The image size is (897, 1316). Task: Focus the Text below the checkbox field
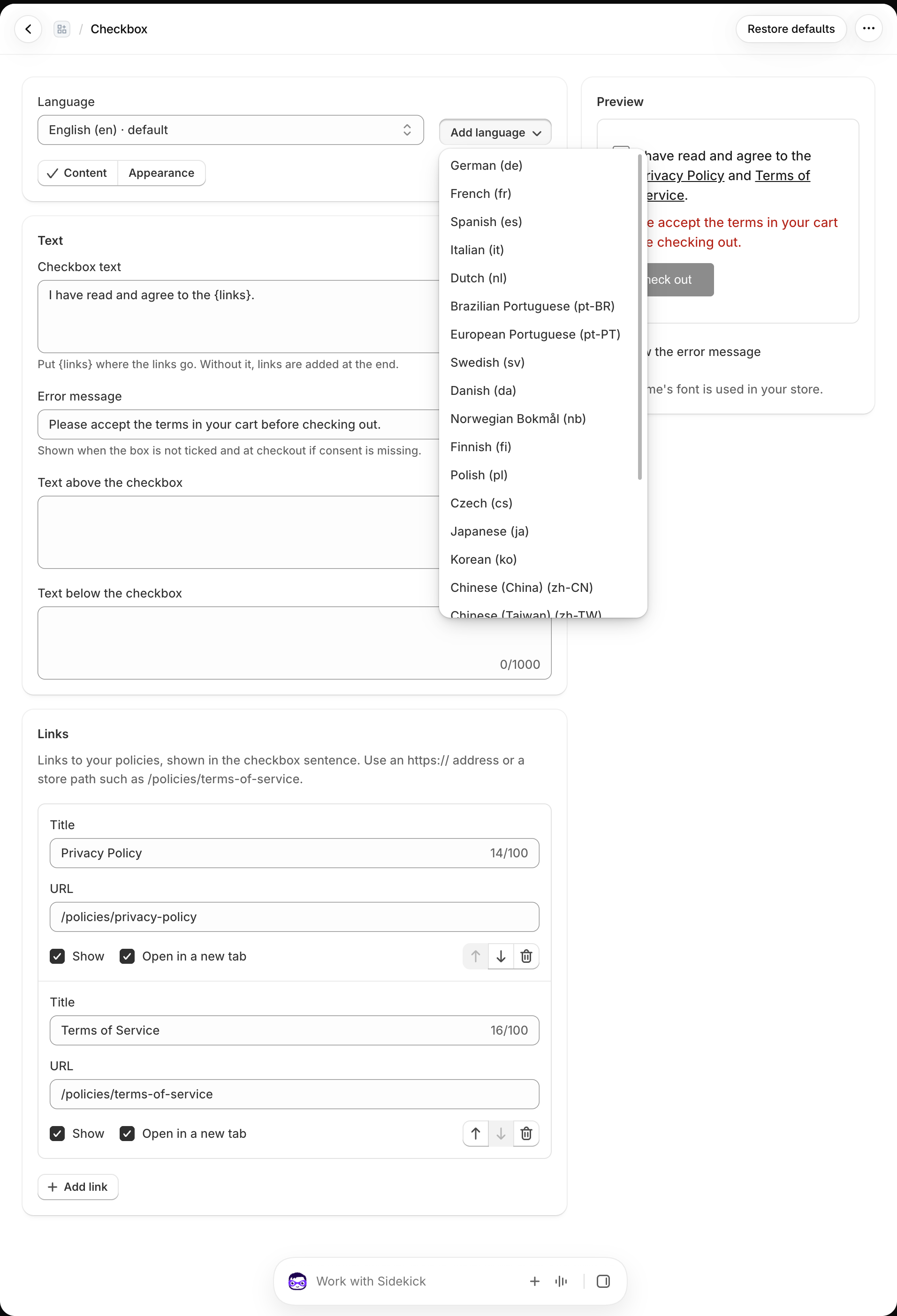coord(295,643)
